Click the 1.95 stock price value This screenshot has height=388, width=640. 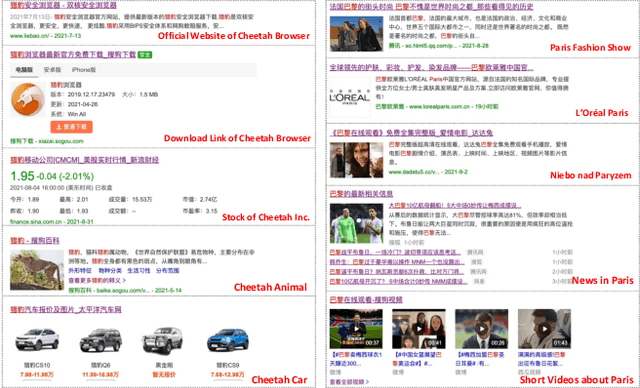point(22,176)
